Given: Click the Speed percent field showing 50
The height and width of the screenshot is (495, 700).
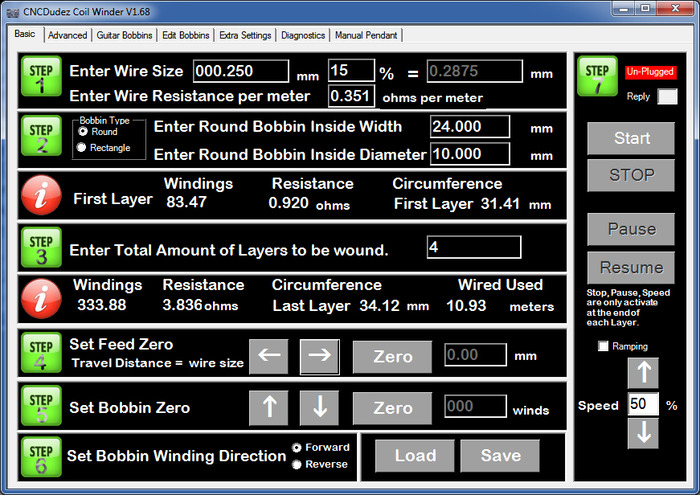Looking at the screenshot, I should pos(643,404).
